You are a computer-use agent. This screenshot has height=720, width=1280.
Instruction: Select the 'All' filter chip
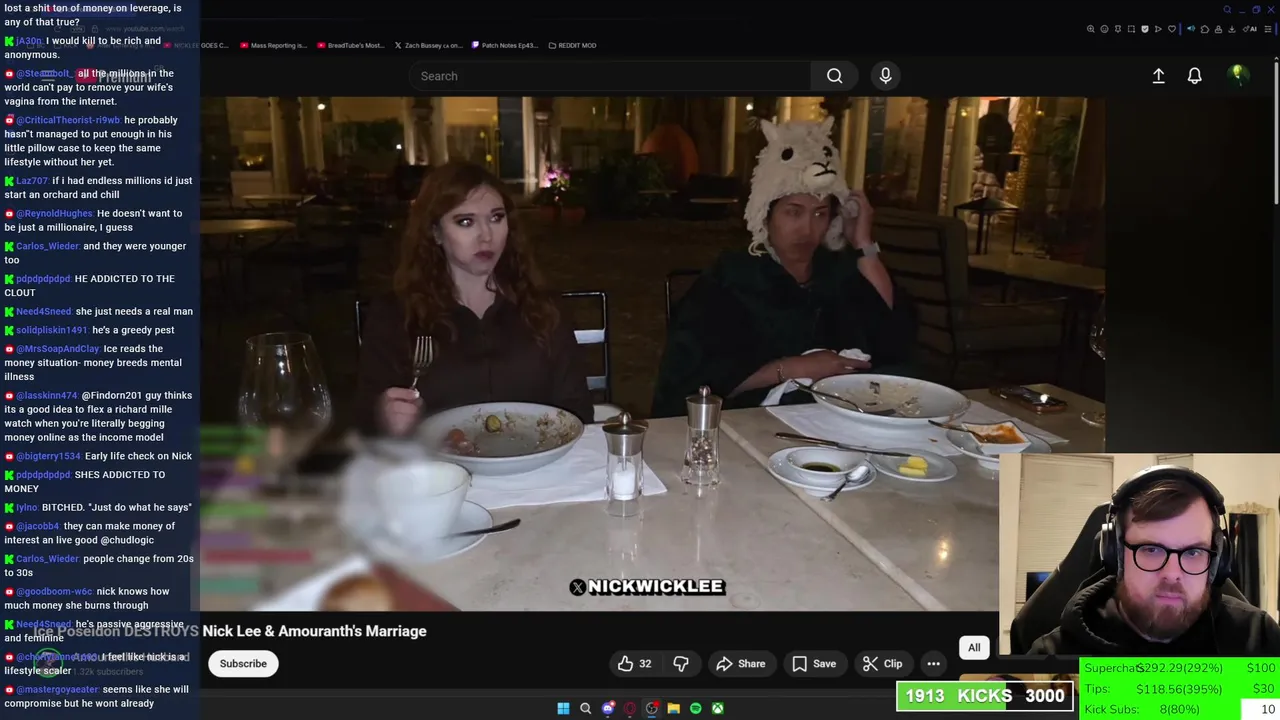click(x=974, y=647)
